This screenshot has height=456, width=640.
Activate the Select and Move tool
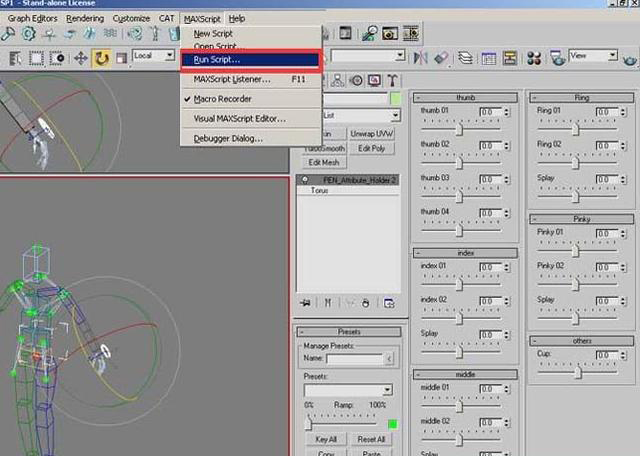(x=80, y=58)
